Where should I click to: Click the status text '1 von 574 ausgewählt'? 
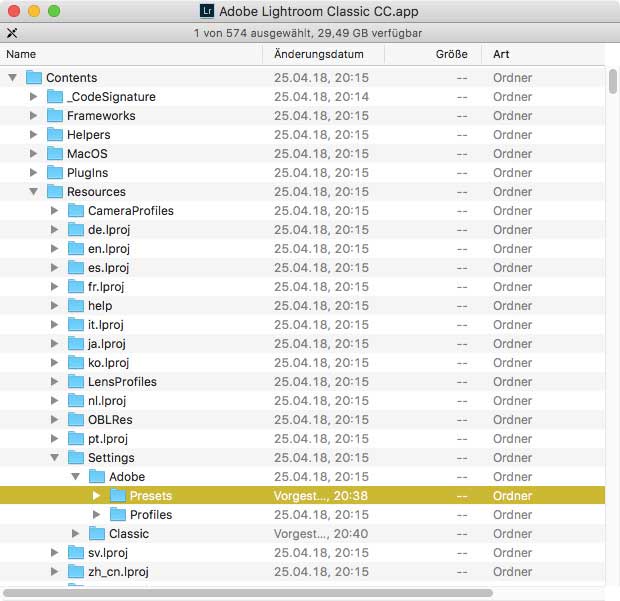coord(253,33)
